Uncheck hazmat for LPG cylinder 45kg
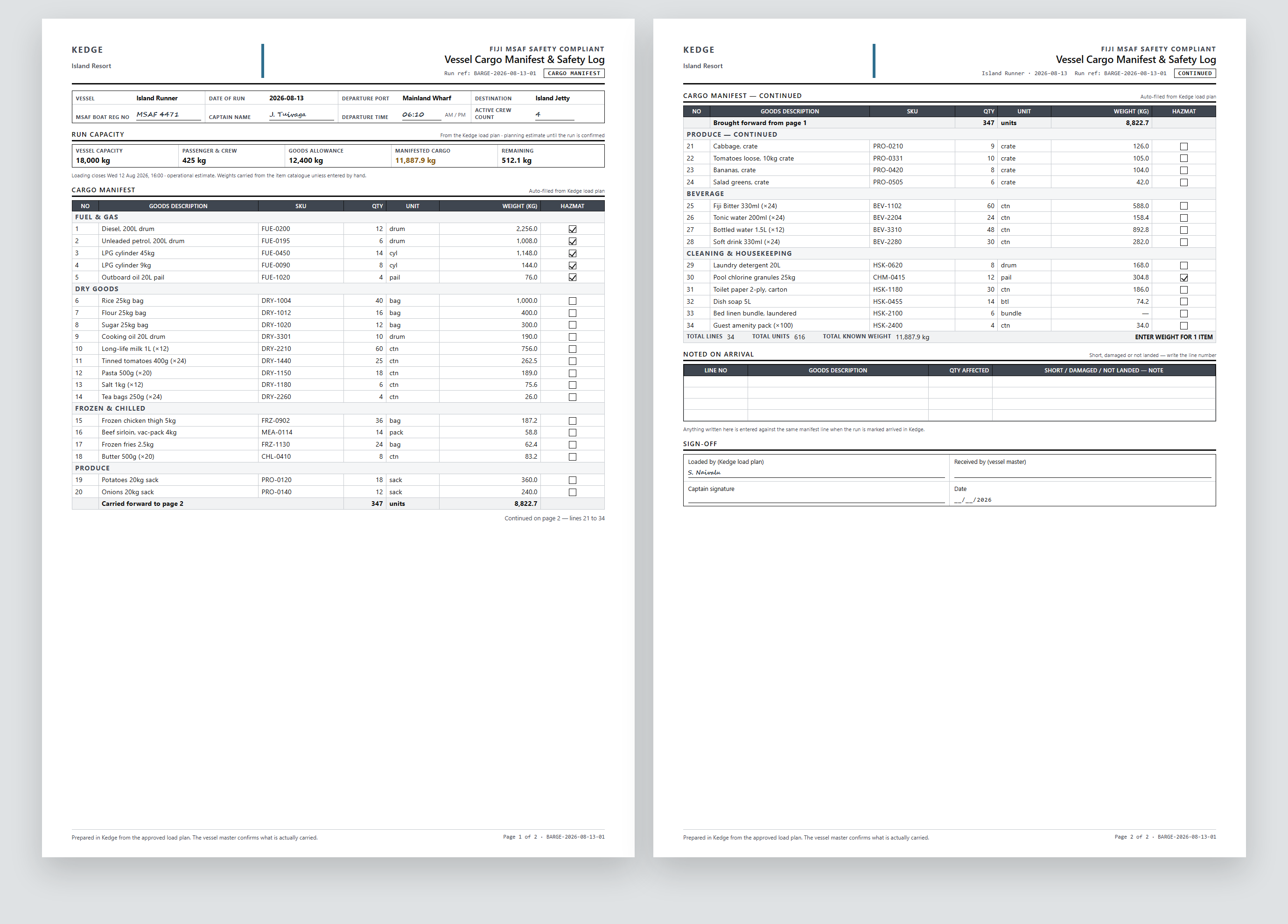Viewport: 1288px width, 924px height. [x=573, y=253]
